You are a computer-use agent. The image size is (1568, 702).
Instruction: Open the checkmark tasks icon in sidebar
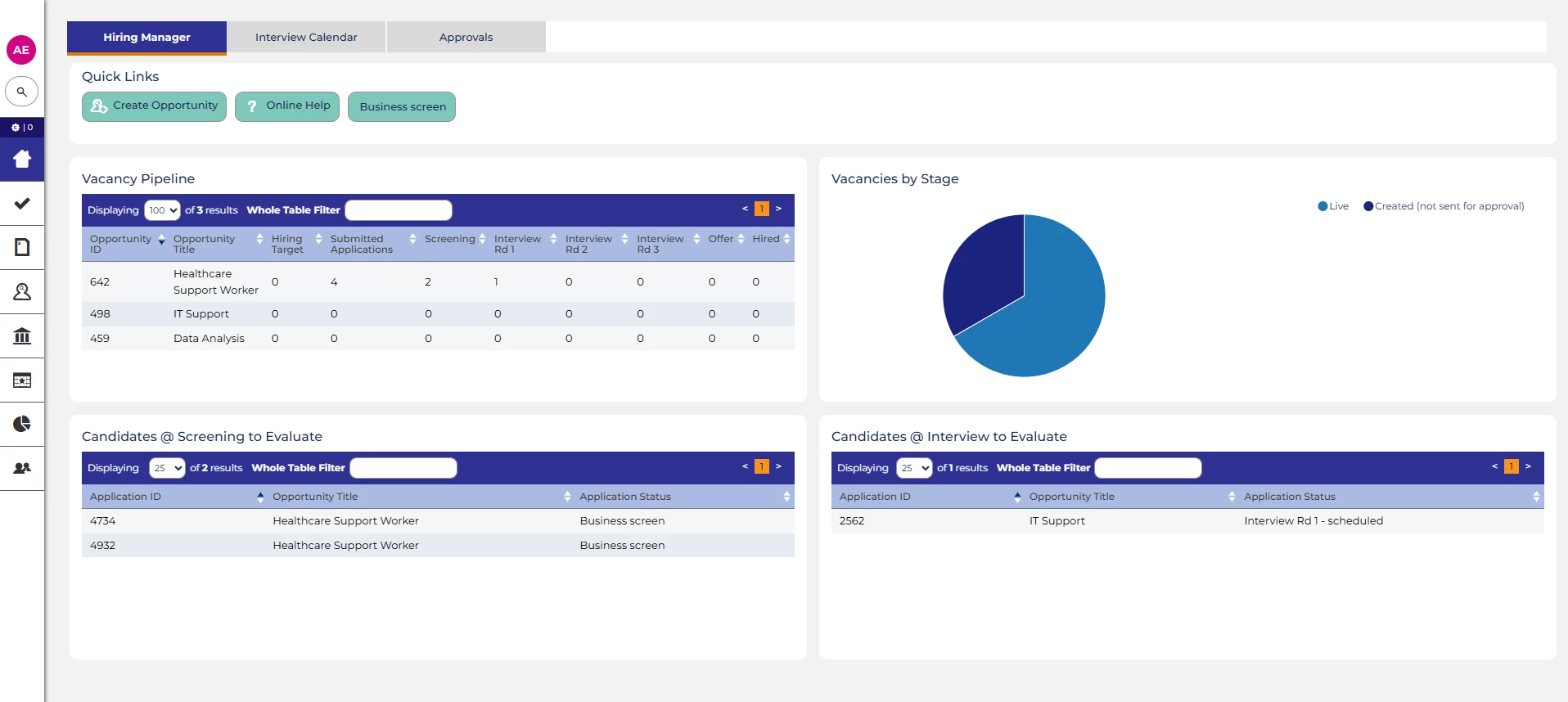click(x=22, y=203)
